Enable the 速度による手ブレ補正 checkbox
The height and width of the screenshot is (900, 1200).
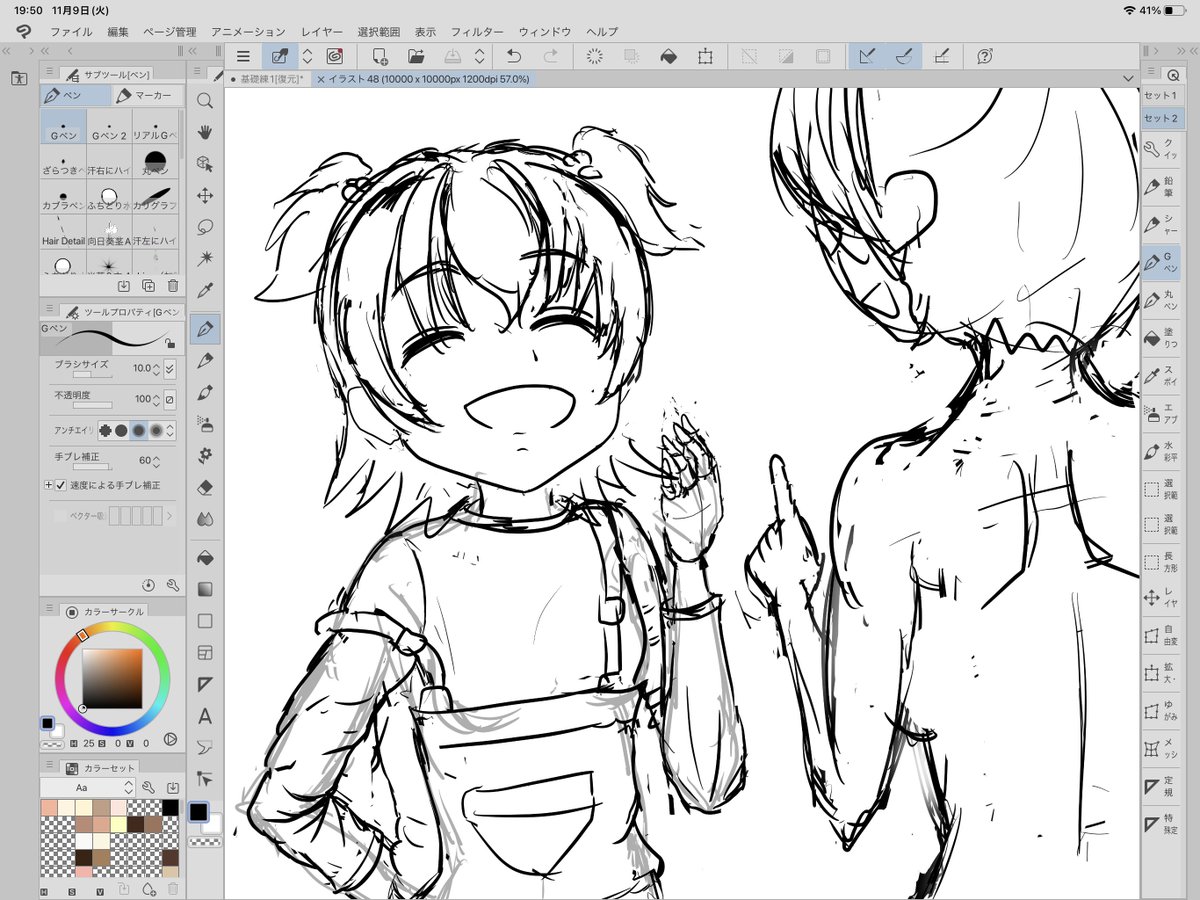61,485
